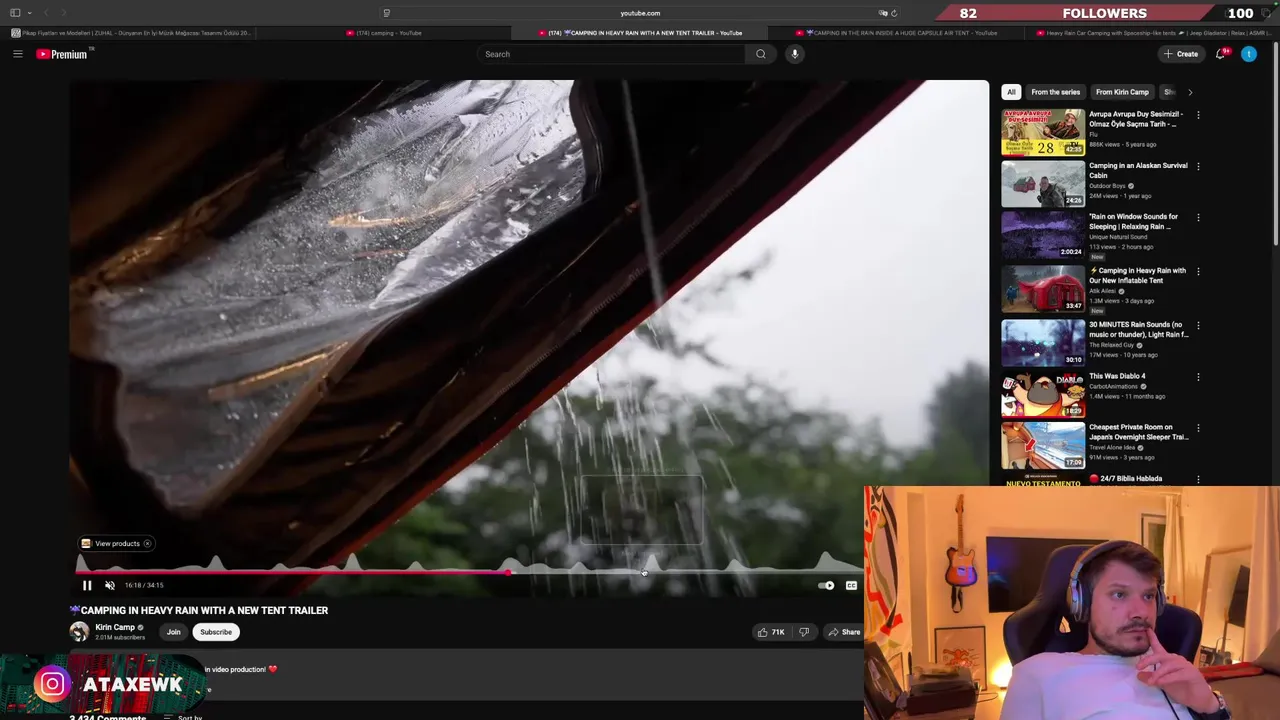Focus the YouTube search field
This screenshot has height=720, width=1280.
point(612,54)
